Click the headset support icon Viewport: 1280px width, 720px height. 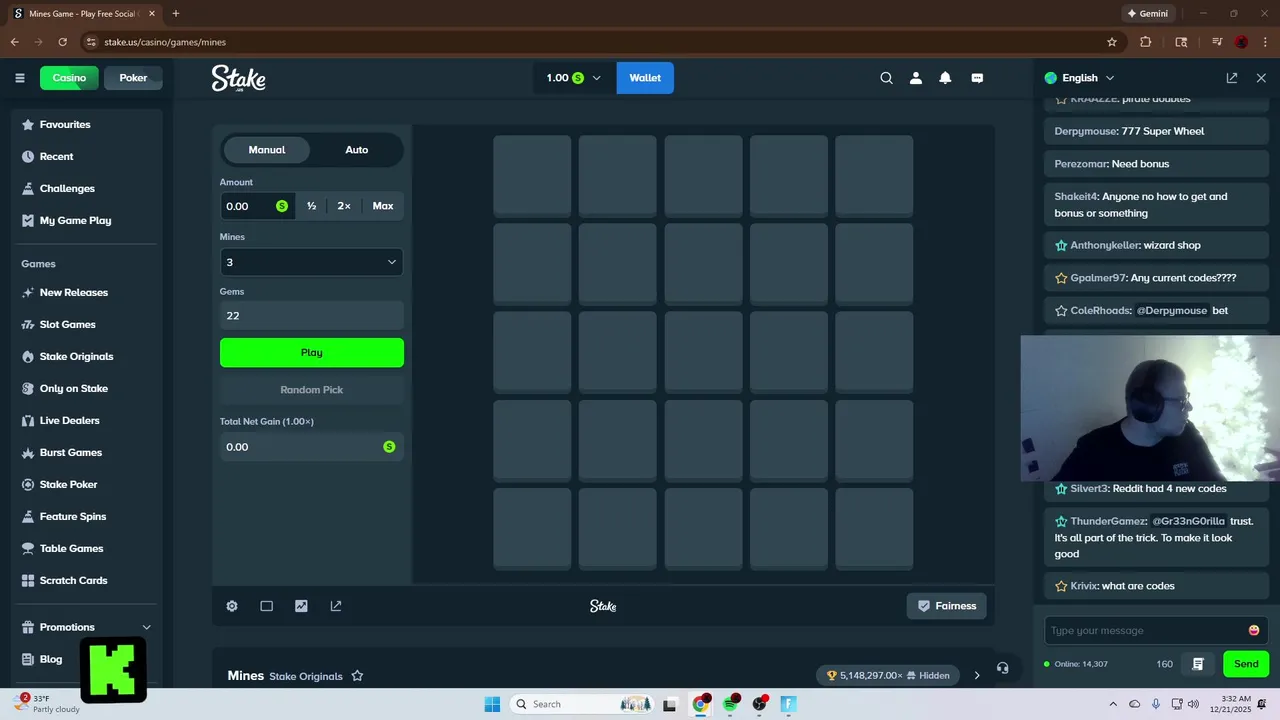pos(1002,668)
